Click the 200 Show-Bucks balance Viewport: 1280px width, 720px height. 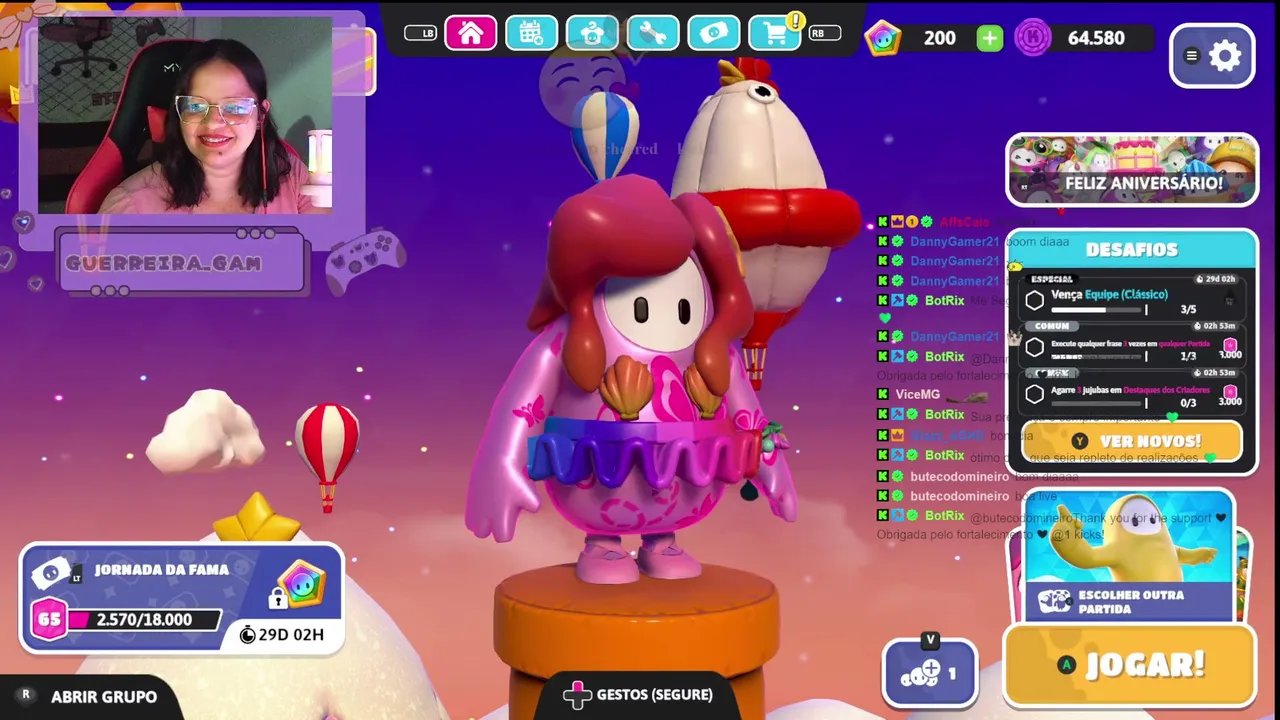939,38
